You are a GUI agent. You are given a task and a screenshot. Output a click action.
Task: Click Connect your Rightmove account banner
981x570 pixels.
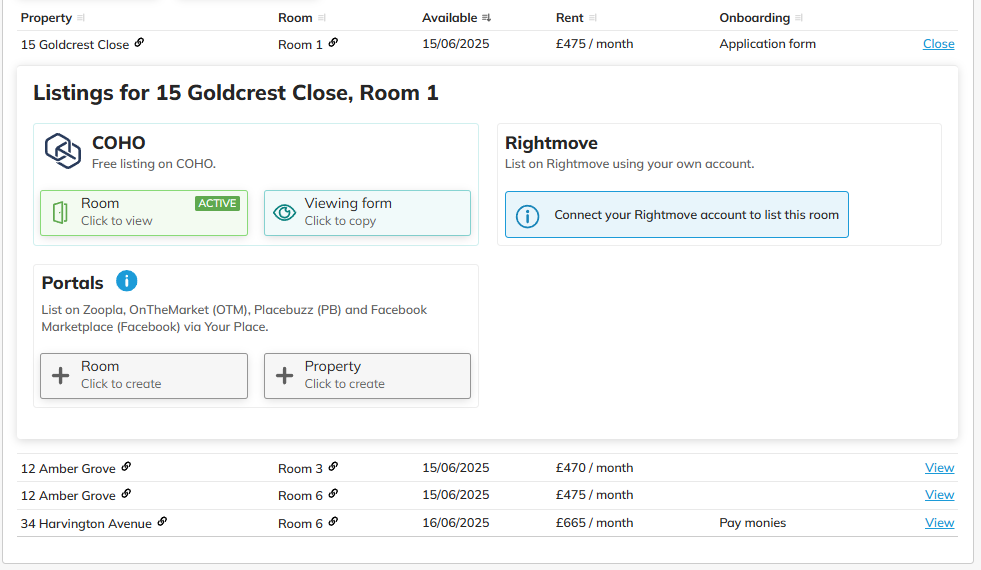point(677,215)
